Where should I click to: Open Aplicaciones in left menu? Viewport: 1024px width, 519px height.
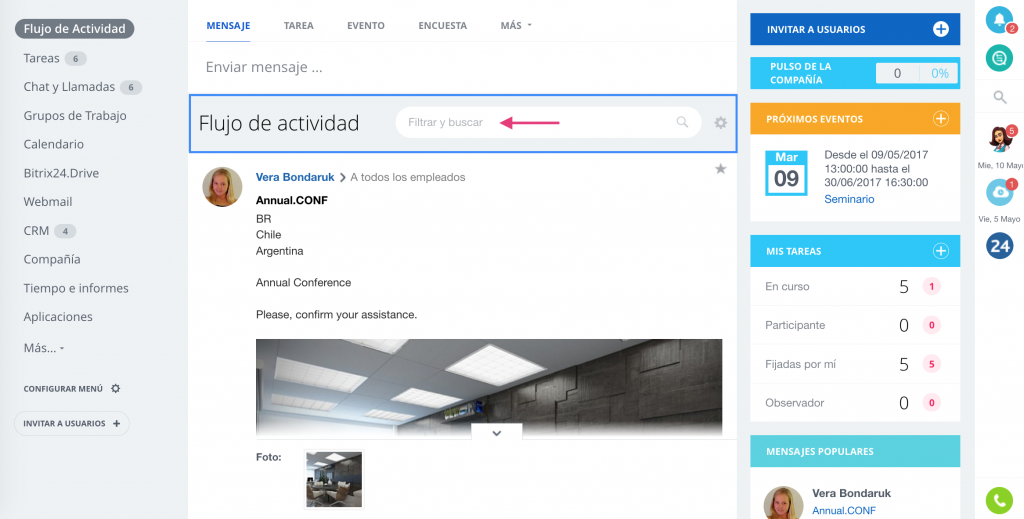pyautogui.click(x=58, y=317)
